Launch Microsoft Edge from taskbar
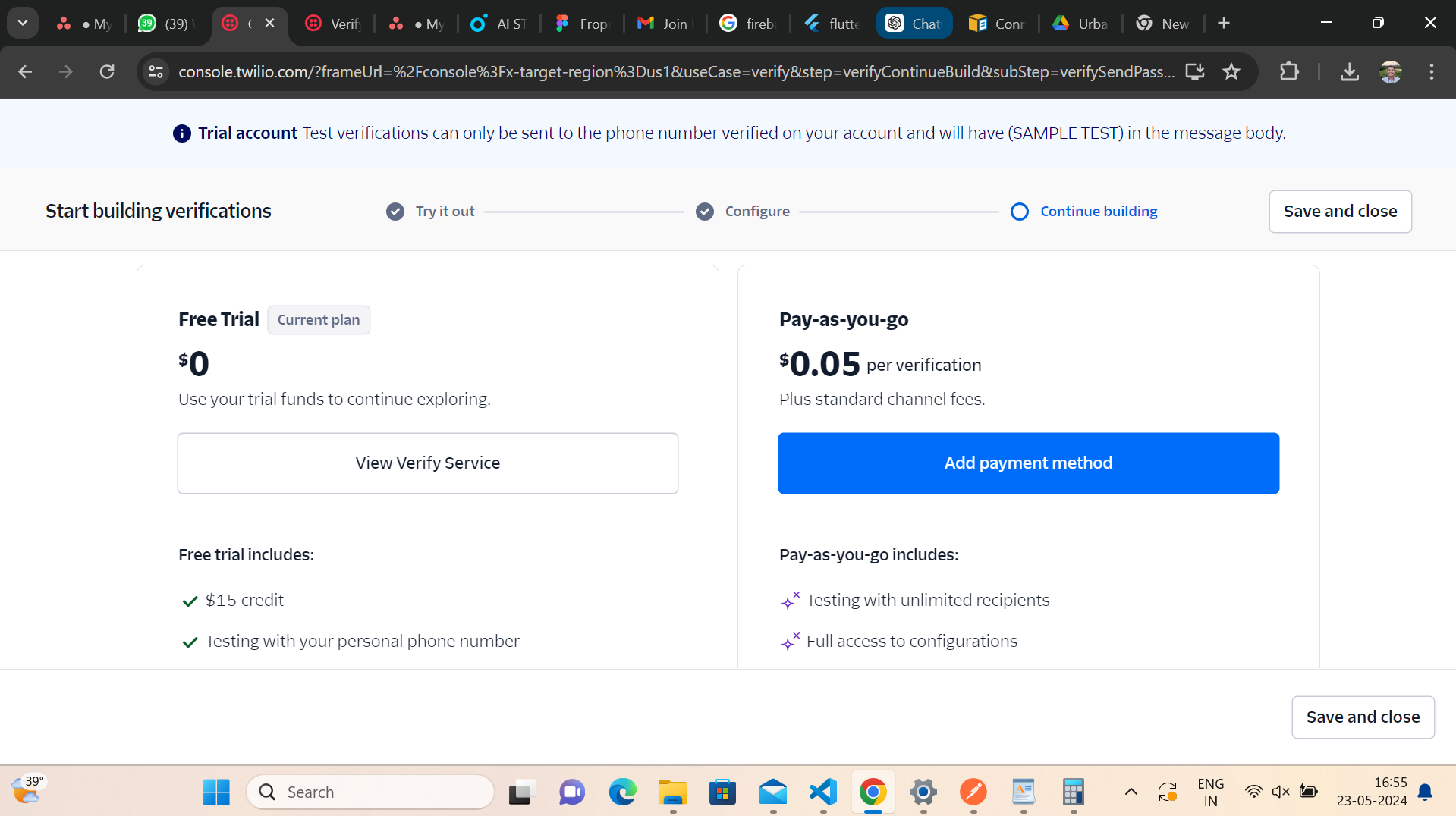Screen dimensions: 1456x816 (x=622, y=792)
